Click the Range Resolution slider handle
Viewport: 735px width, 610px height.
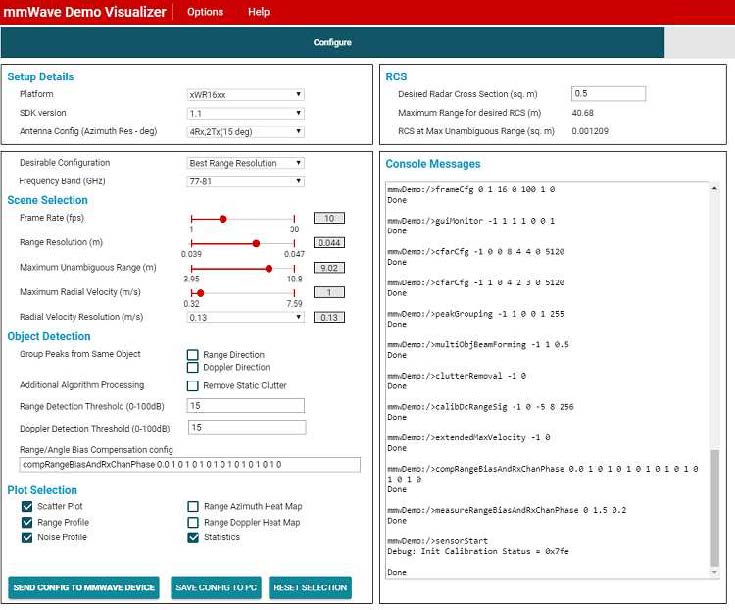(256, 243)
